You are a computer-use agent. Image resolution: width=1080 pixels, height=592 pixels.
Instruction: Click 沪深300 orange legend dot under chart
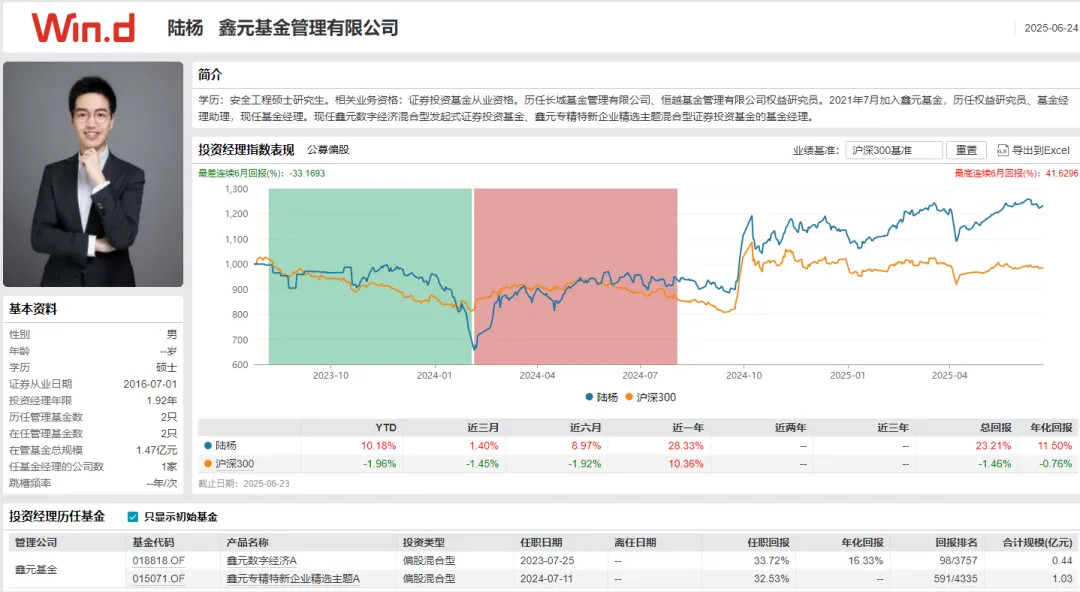tap(629, 397)
